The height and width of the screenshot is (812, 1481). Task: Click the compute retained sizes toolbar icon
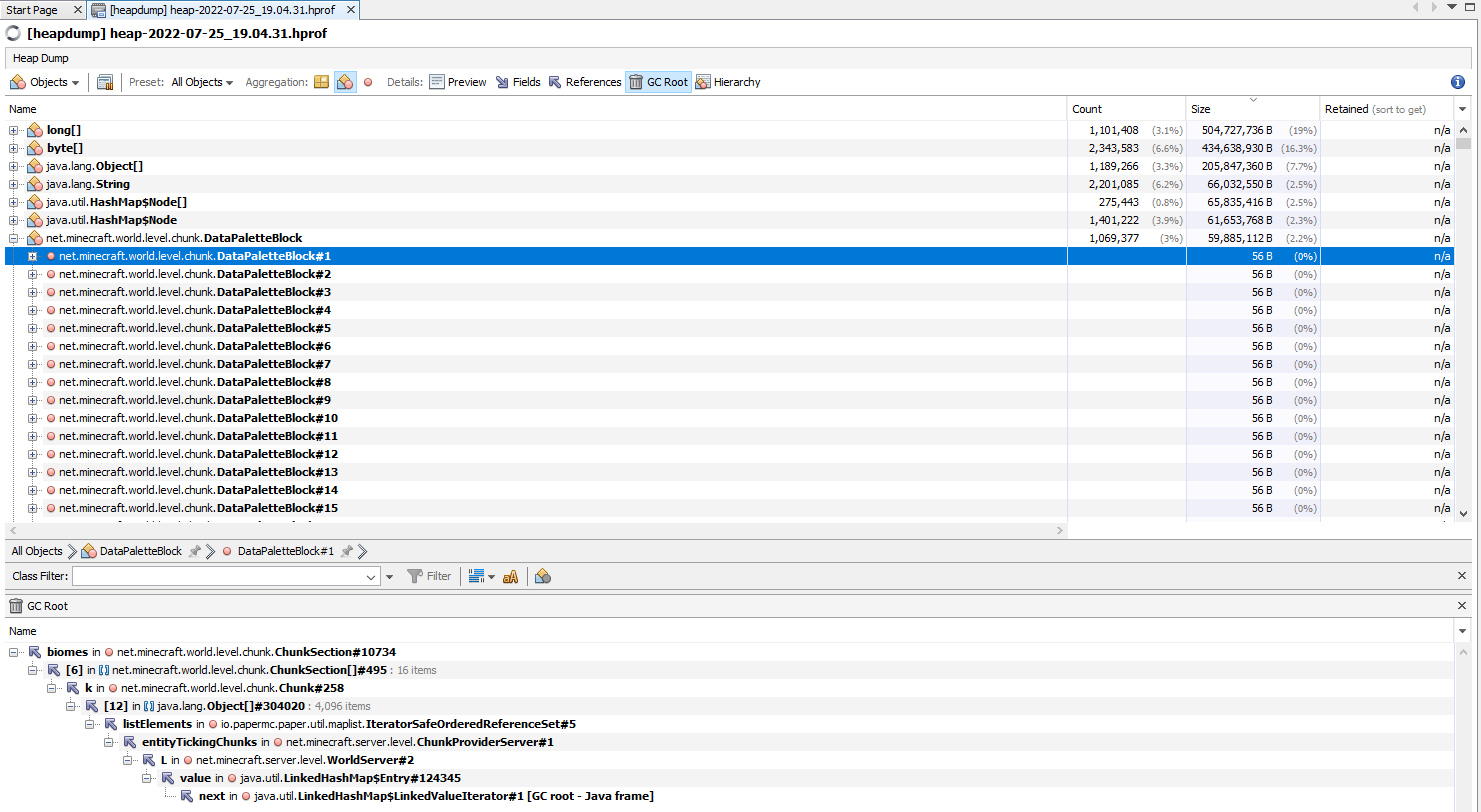tap(105, 82)
